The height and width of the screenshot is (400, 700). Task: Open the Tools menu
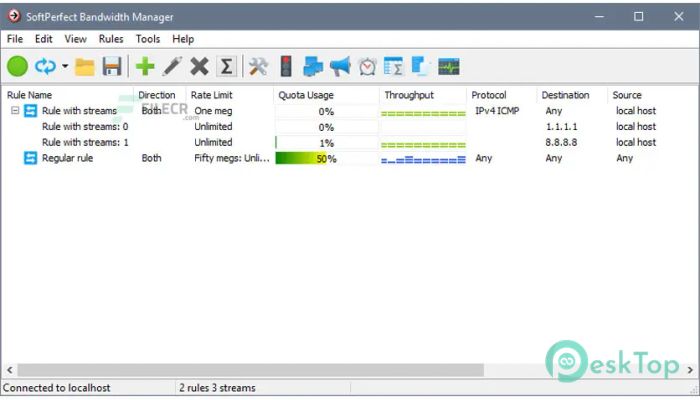pos(148,39)
